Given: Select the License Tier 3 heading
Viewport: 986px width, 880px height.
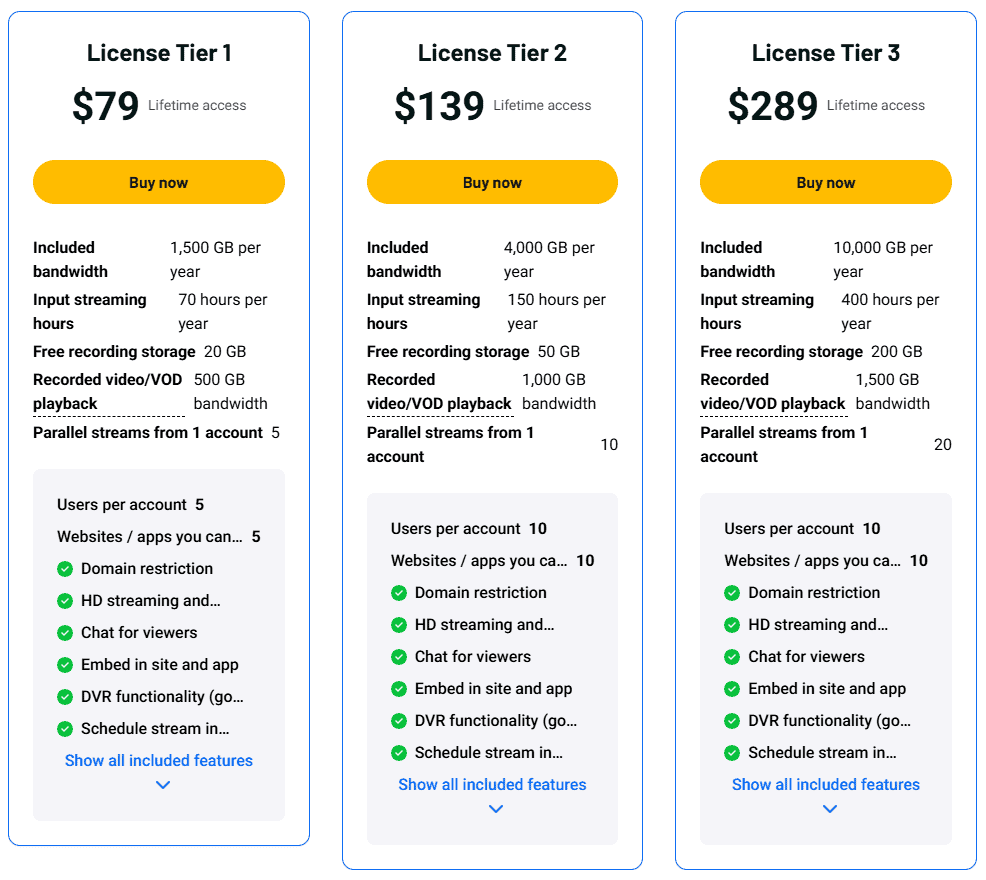Looking at the screenshot, I should pyautogui.click(x=826, y=53).
